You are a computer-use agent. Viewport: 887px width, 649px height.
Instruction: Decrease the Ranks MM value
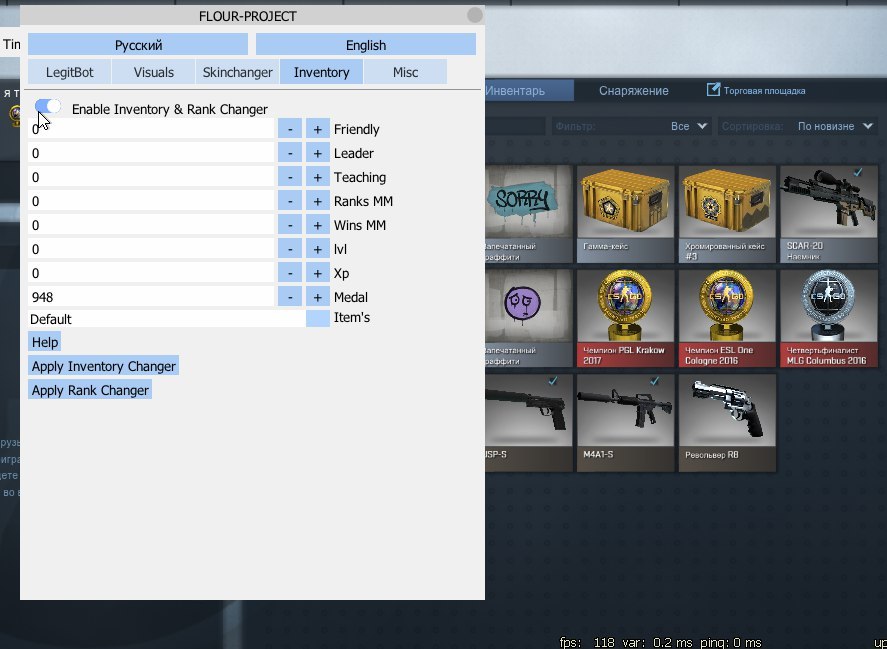(x=290, y=201)
